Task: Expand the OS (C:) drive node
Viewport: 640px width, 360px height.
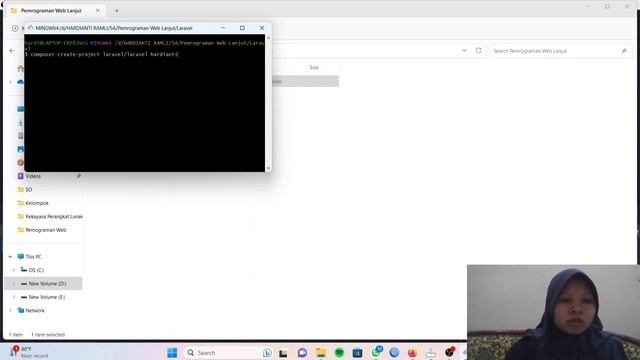Action: (x=13, y=270)
